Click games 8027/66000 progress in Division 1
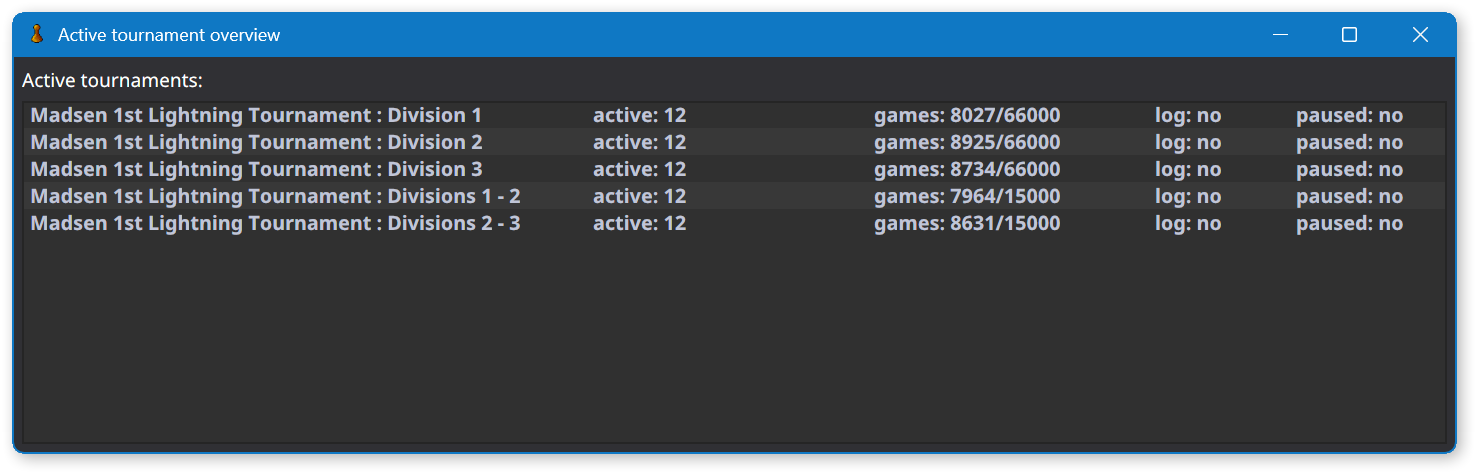 tap(967, 115)
